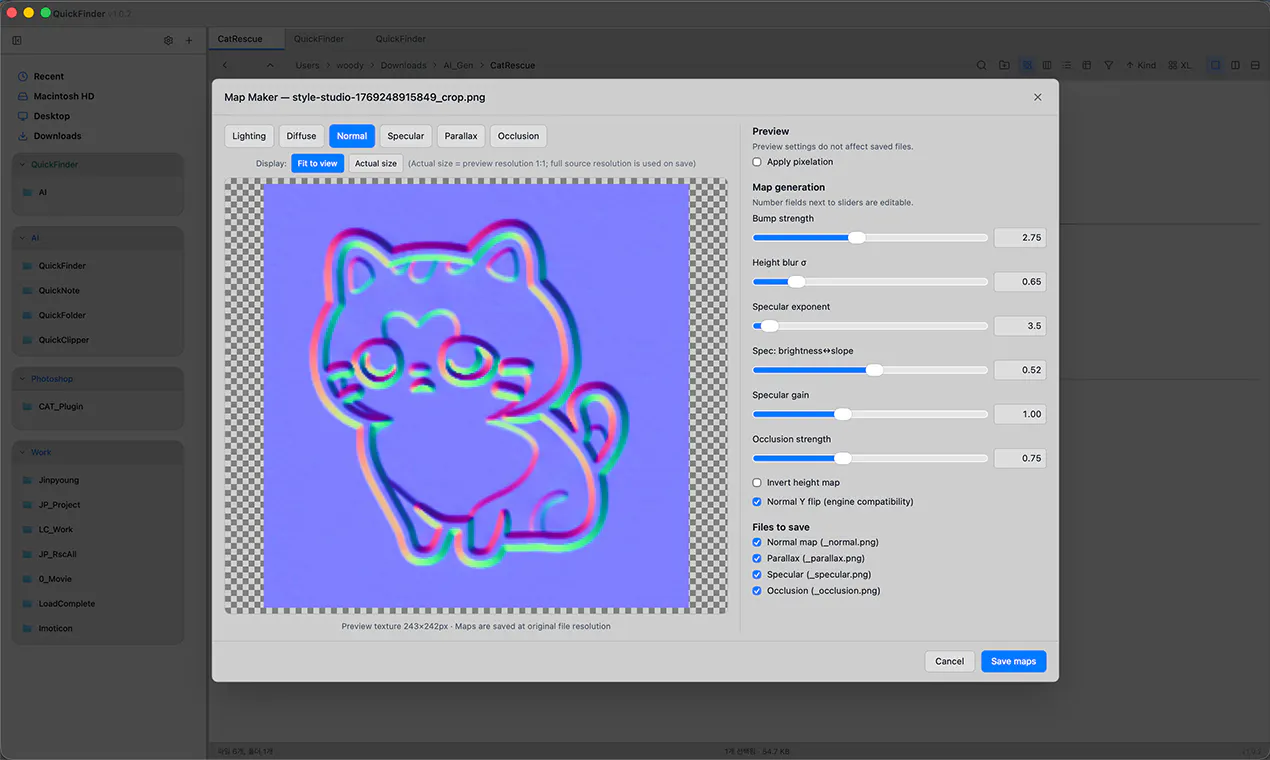The height and width of the screenshot is (760, 1270).
Task: Select the single pane layout icon
Action: point(1216,65)
